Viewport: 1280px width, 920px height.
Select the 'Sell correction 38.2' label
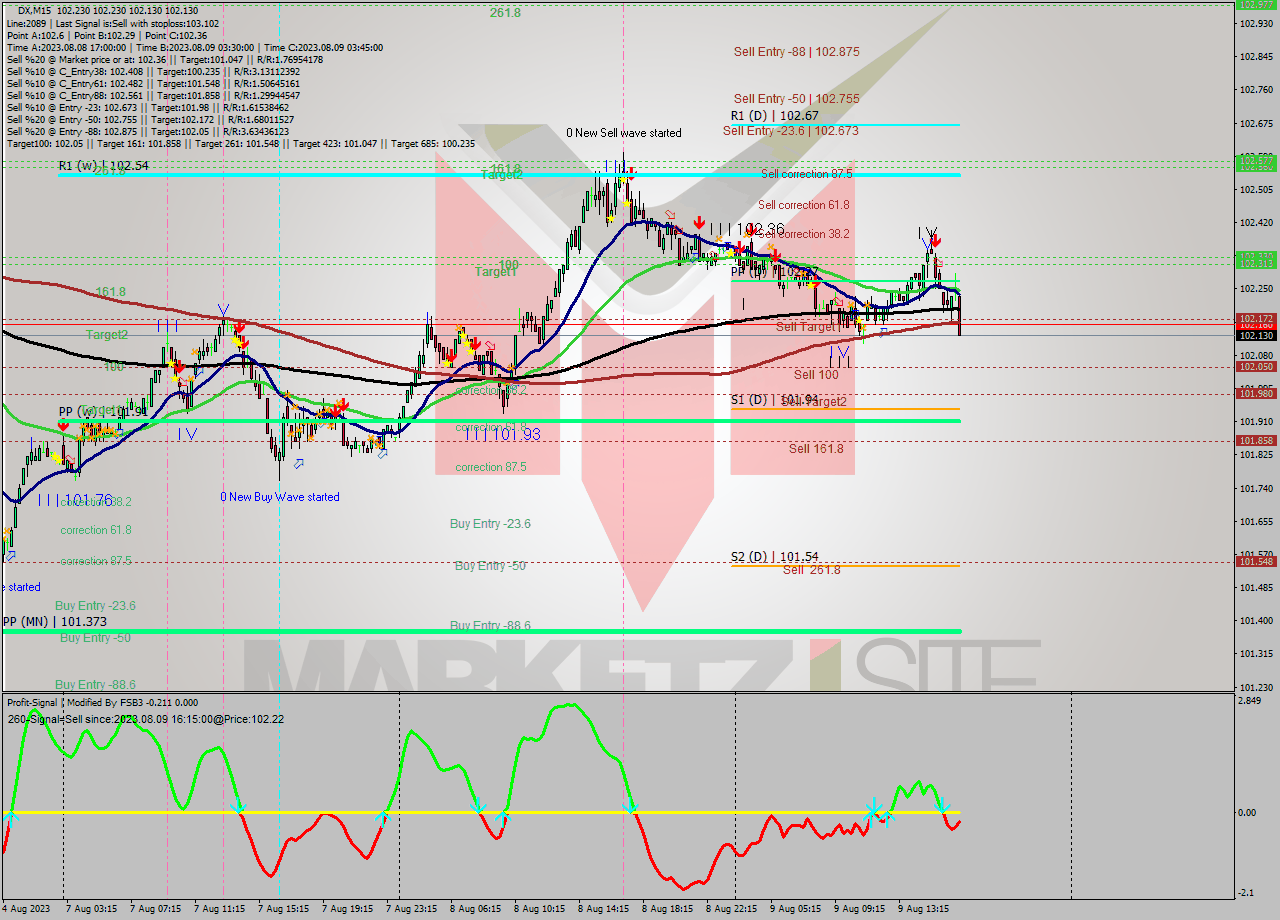click(803, 234)
